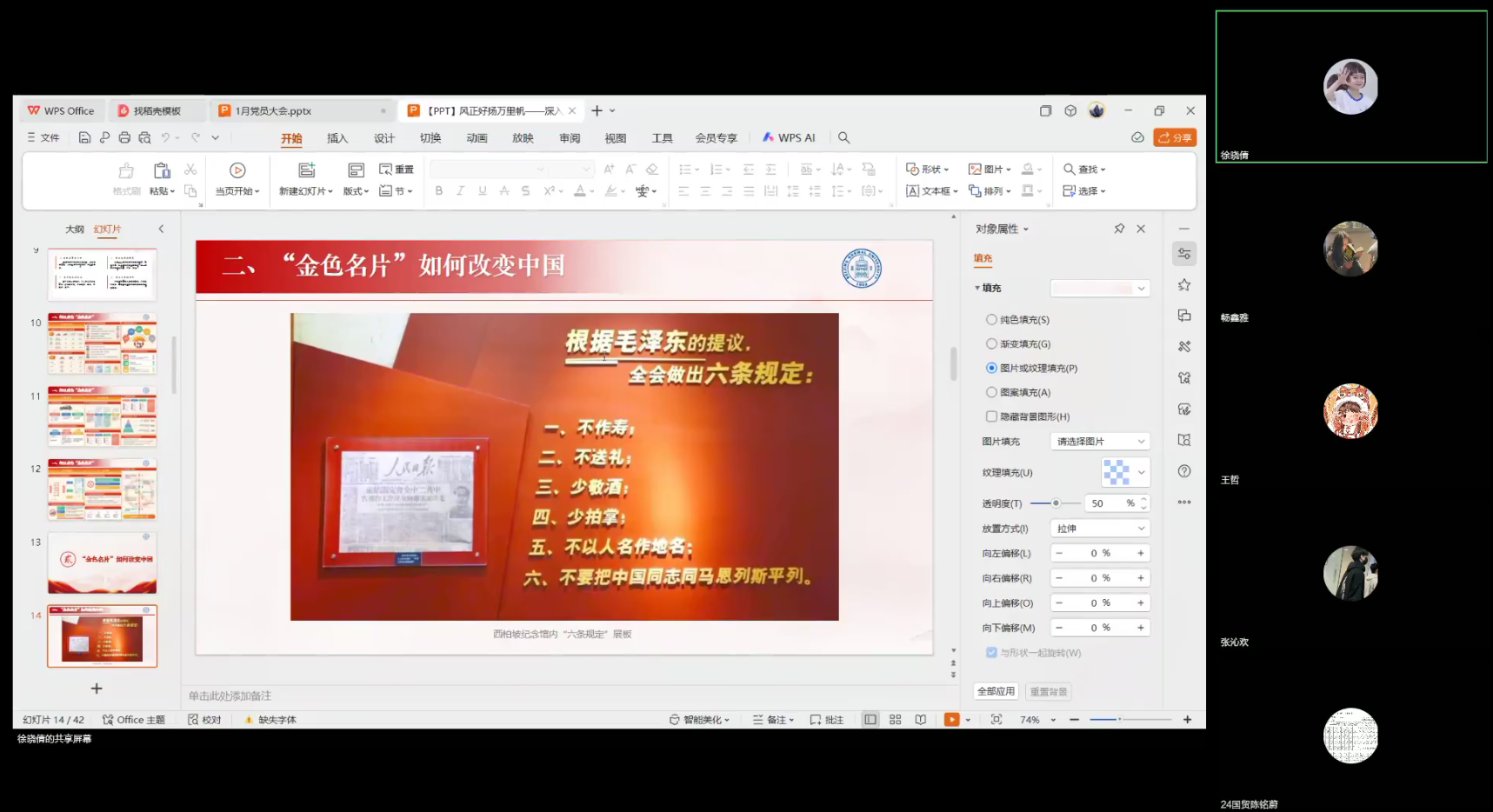Start slideshow from current slide icon

tap(237, 170)
